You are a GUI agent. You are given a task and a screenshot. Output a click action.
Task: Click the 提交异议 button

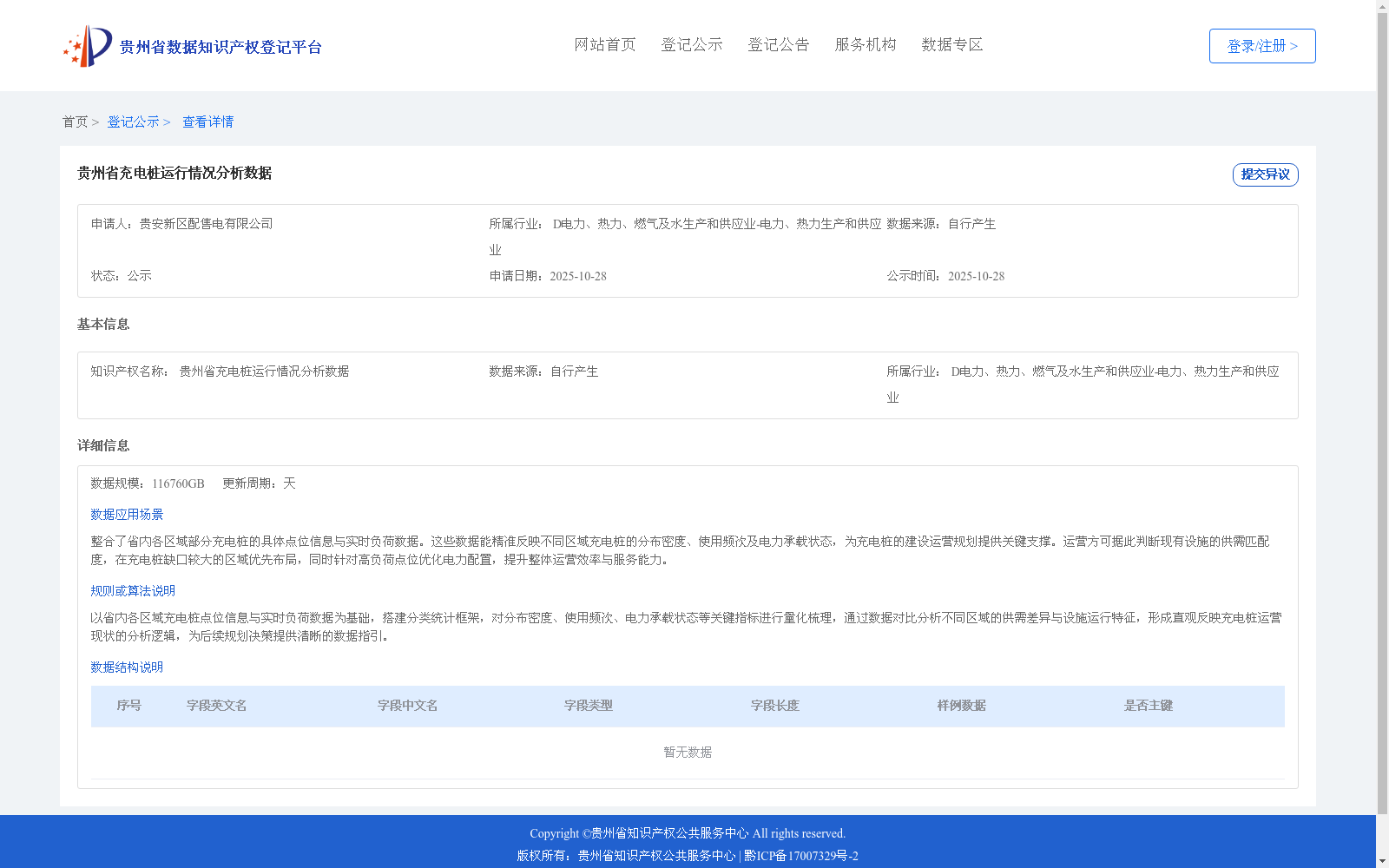point(1264,174)
